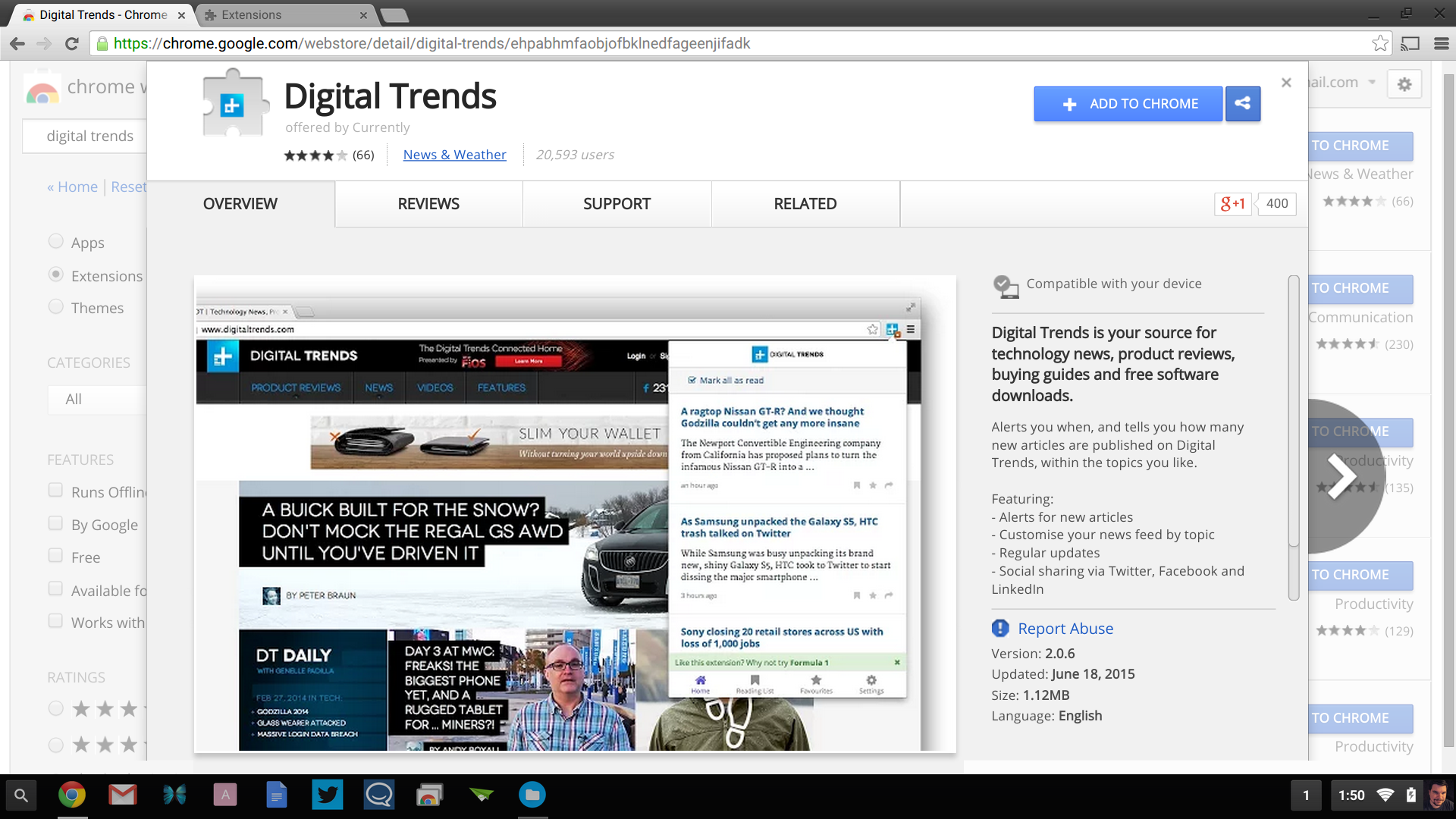The image size is (1456, 819).
Task: Open the Chrome hamburger menu
Action: pos(1442,43)
